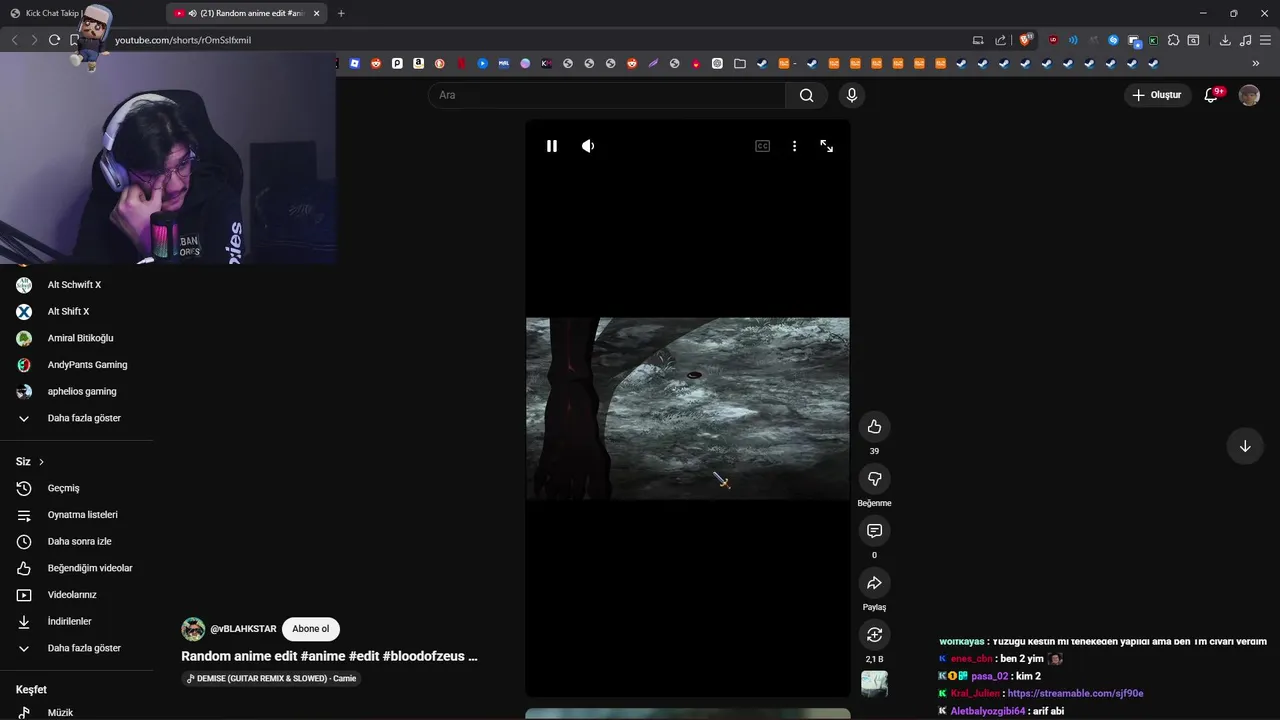This screenshot has height=720, width=1280.
Task: Focus the Ara search field
Action: tap(607, 95)
